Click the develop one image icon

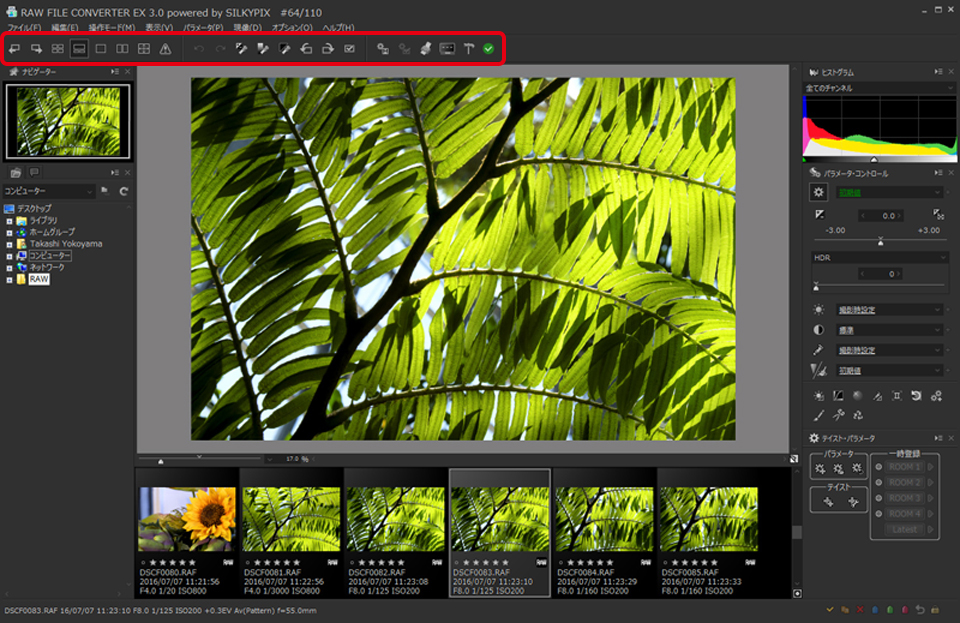pyautogui.click(x=383, y=49)
